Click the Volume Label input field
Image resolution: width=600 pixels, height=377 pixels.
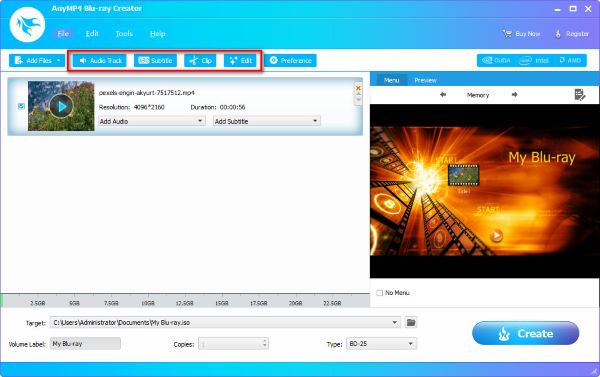pyautogui.click(x=85, y=344)
